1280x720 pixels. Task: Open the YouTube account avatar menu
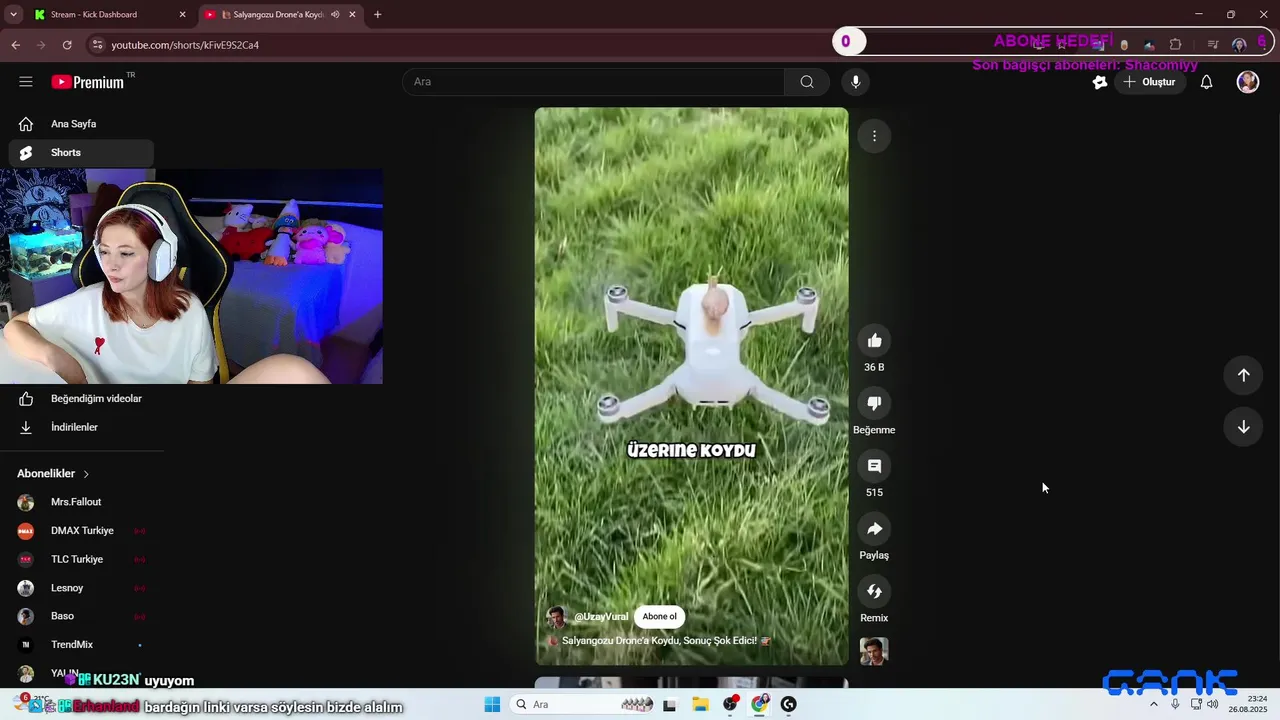[x=1248, y=82]
